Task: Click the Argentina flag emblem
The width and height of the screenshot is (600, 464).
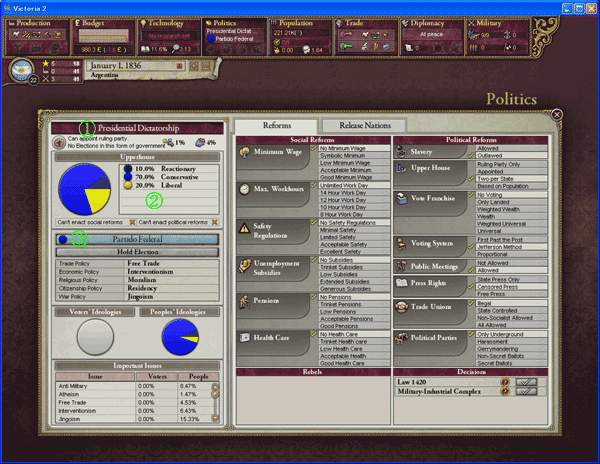Action: (21, 70)
